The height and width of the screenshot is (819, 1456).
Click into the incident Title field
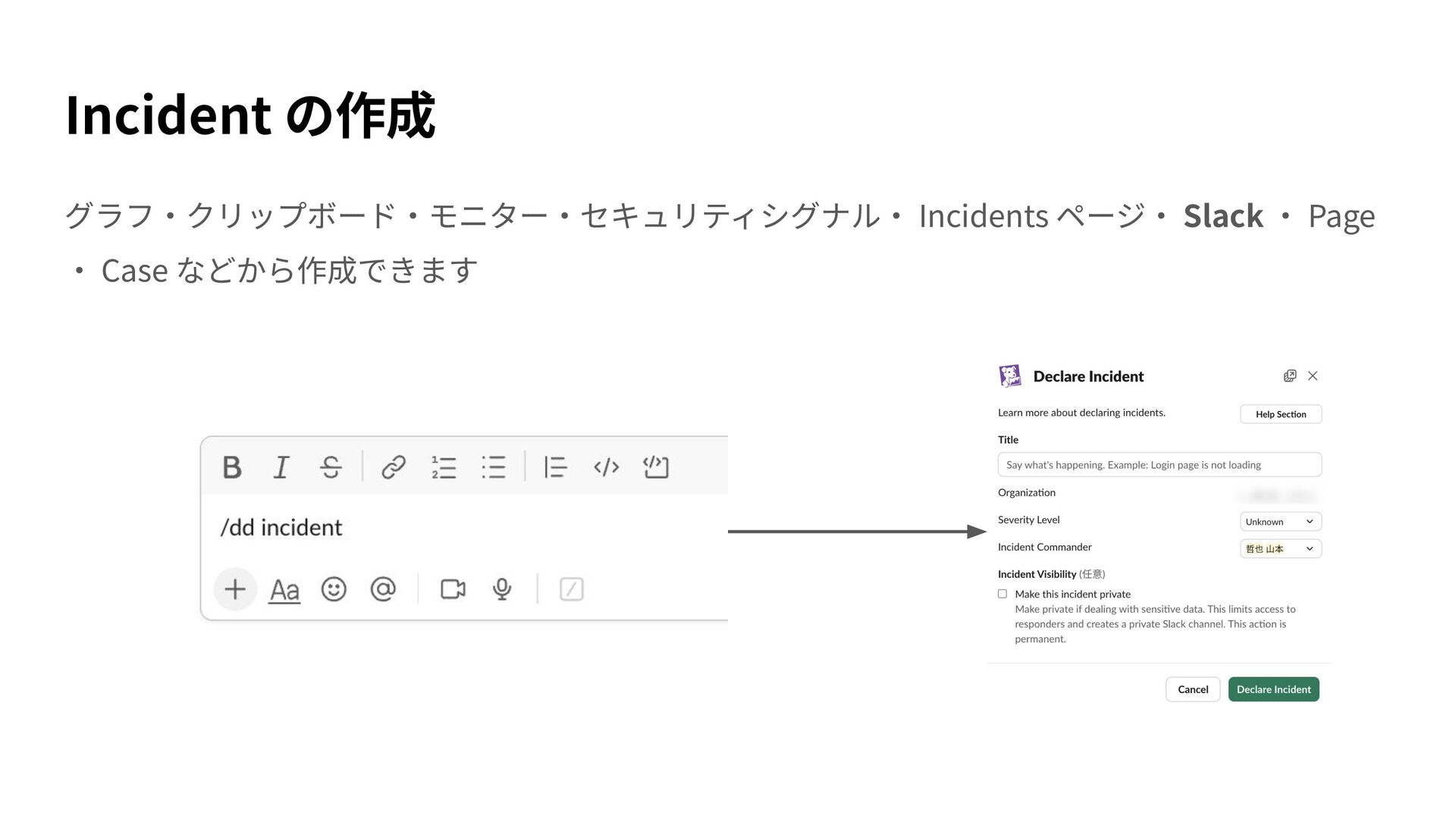(1159, 465)
